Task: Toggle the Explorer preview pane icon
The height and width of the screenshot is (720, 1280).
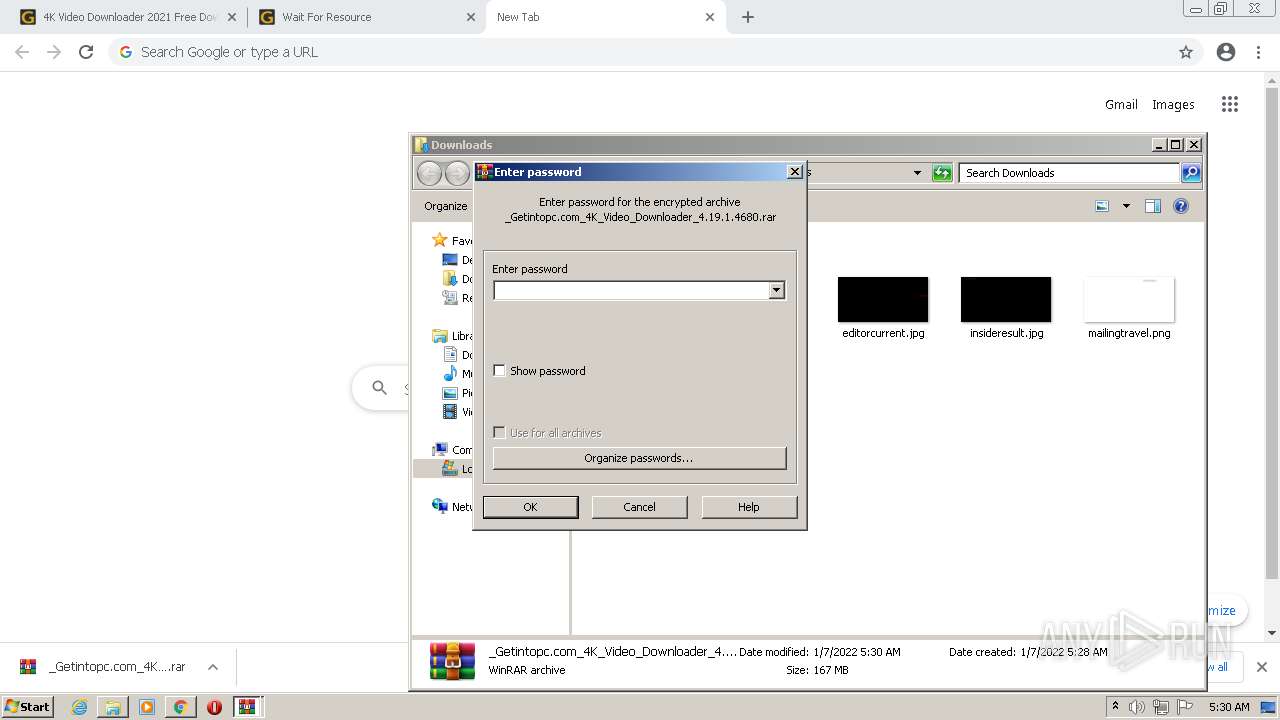Action: coord(1153,206)
